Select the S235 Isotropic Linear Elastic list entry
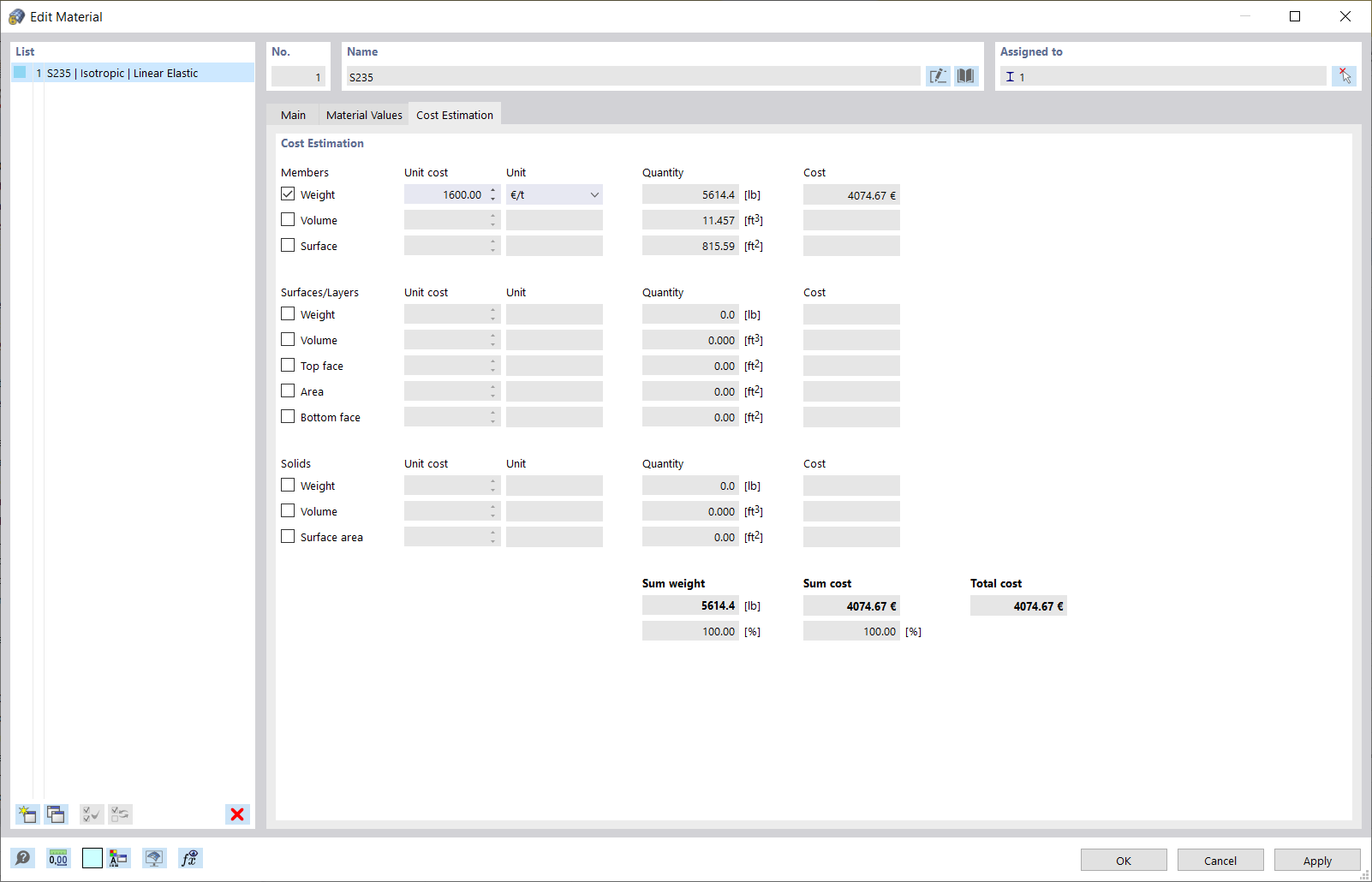The width and height of the screenshot is (1372, 882). coord(133,73)
